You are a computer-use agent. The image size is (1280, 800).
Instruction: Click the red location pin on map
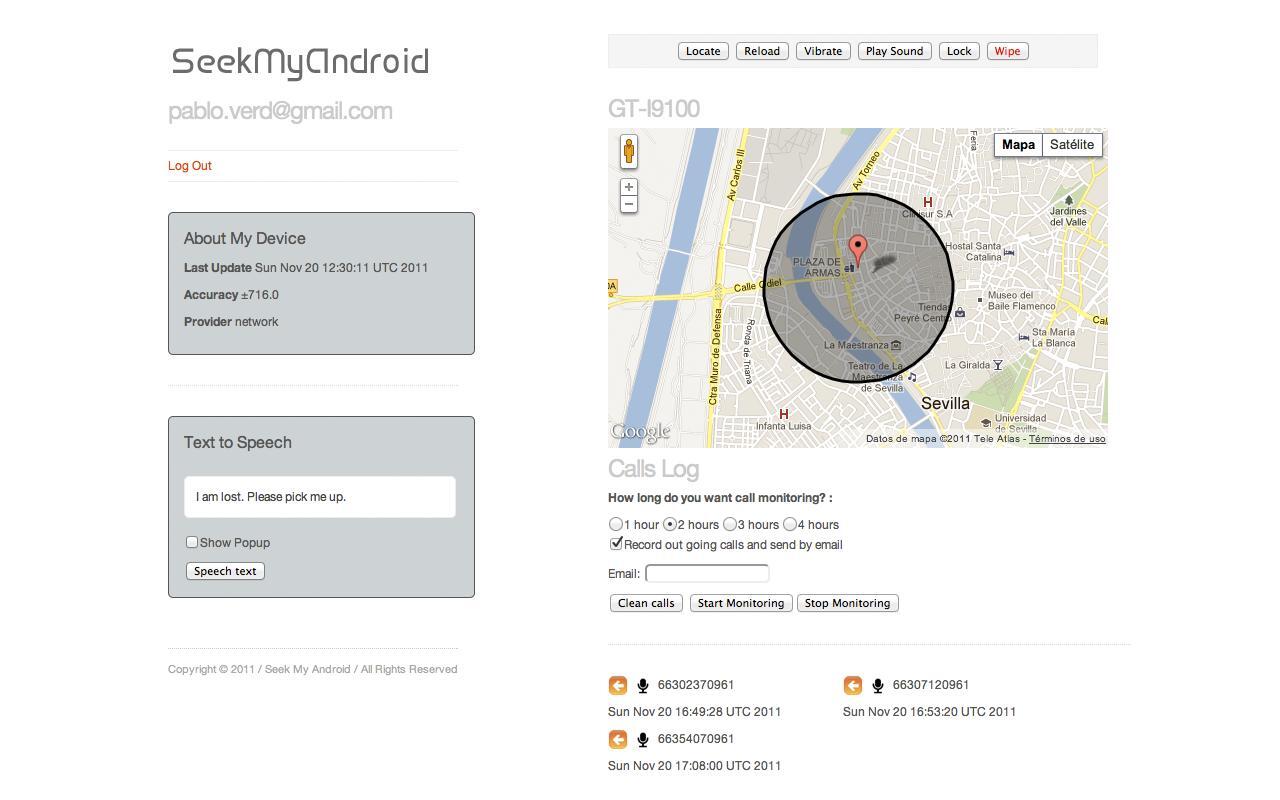tap(857, 249)
